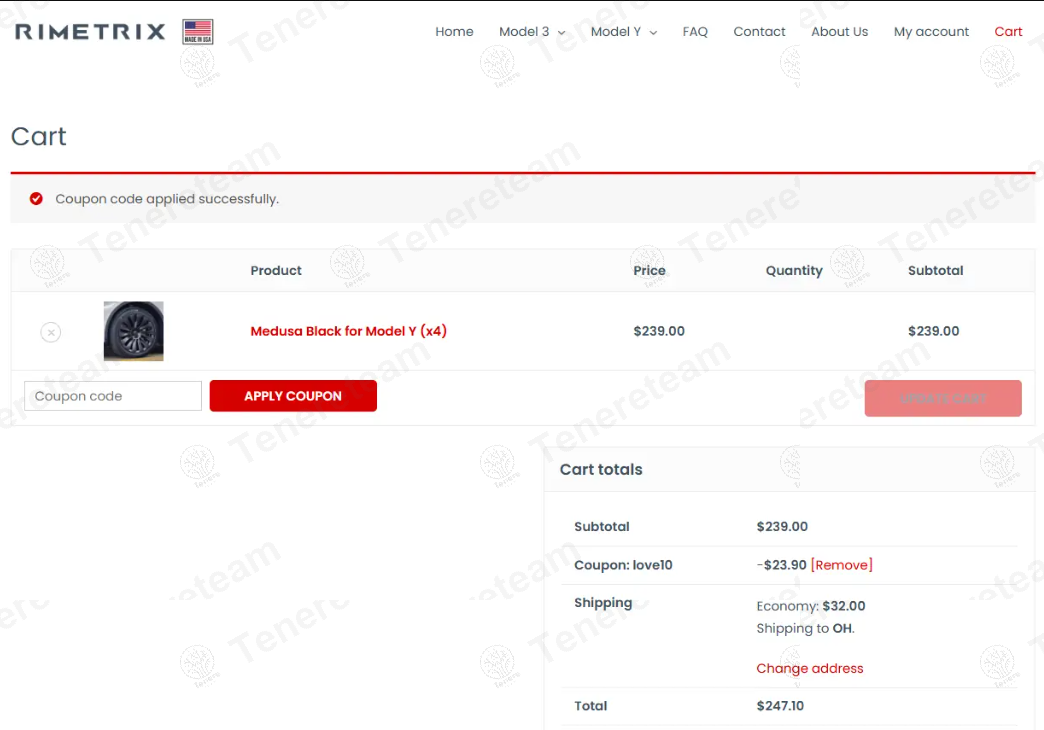Go to the FAQ page

694,31
